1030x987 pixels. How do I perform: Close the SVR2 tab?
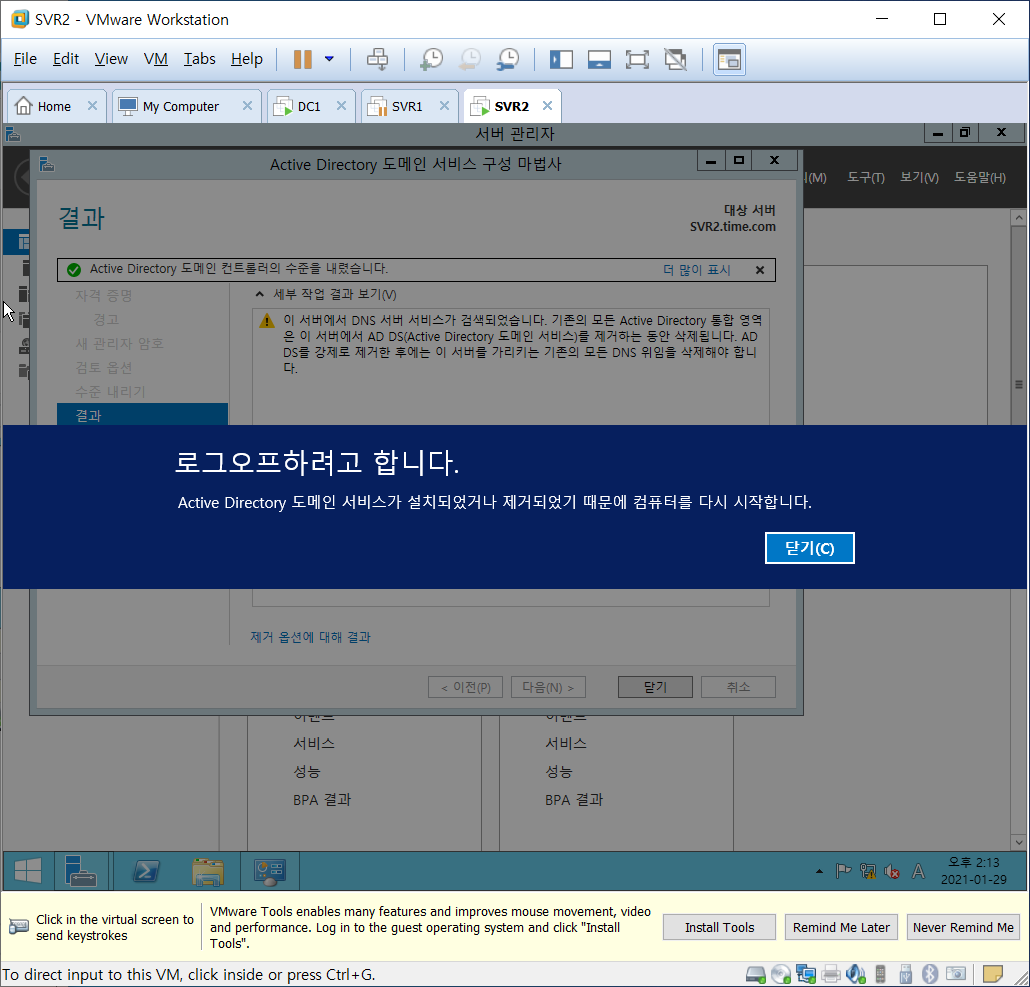coord(547,106)
